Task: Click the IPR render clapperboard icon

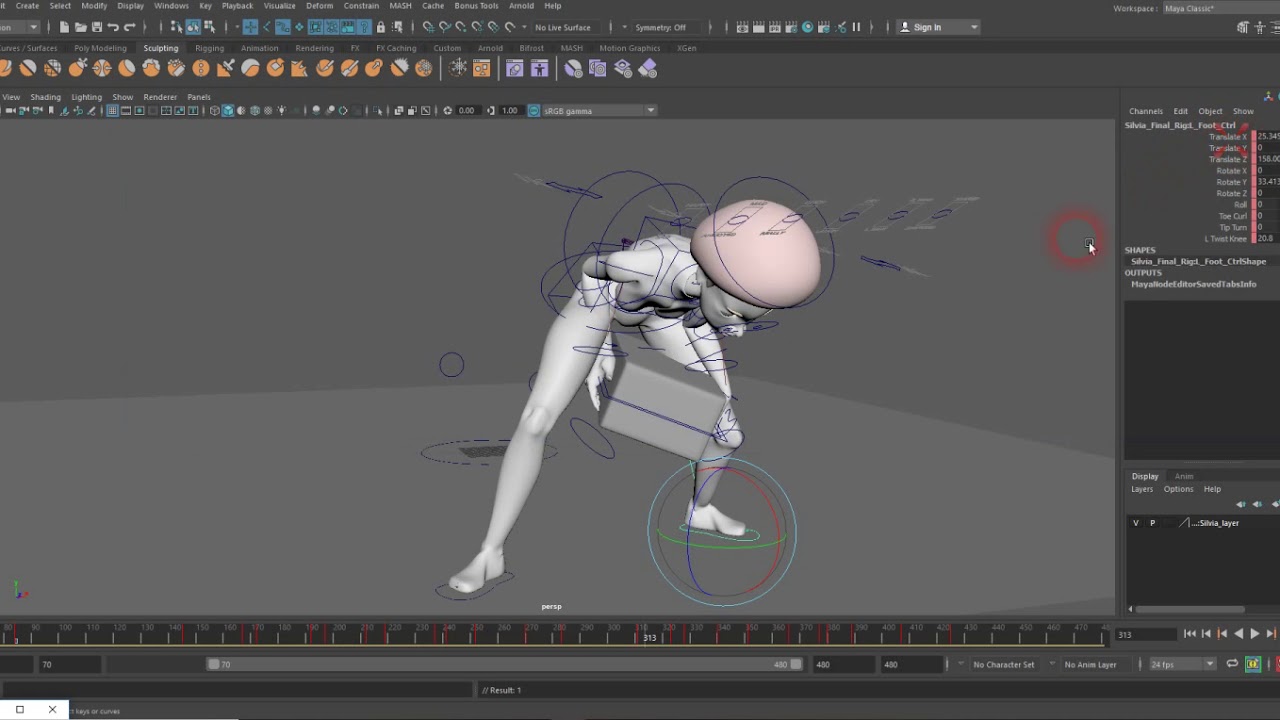Action: 774,27
